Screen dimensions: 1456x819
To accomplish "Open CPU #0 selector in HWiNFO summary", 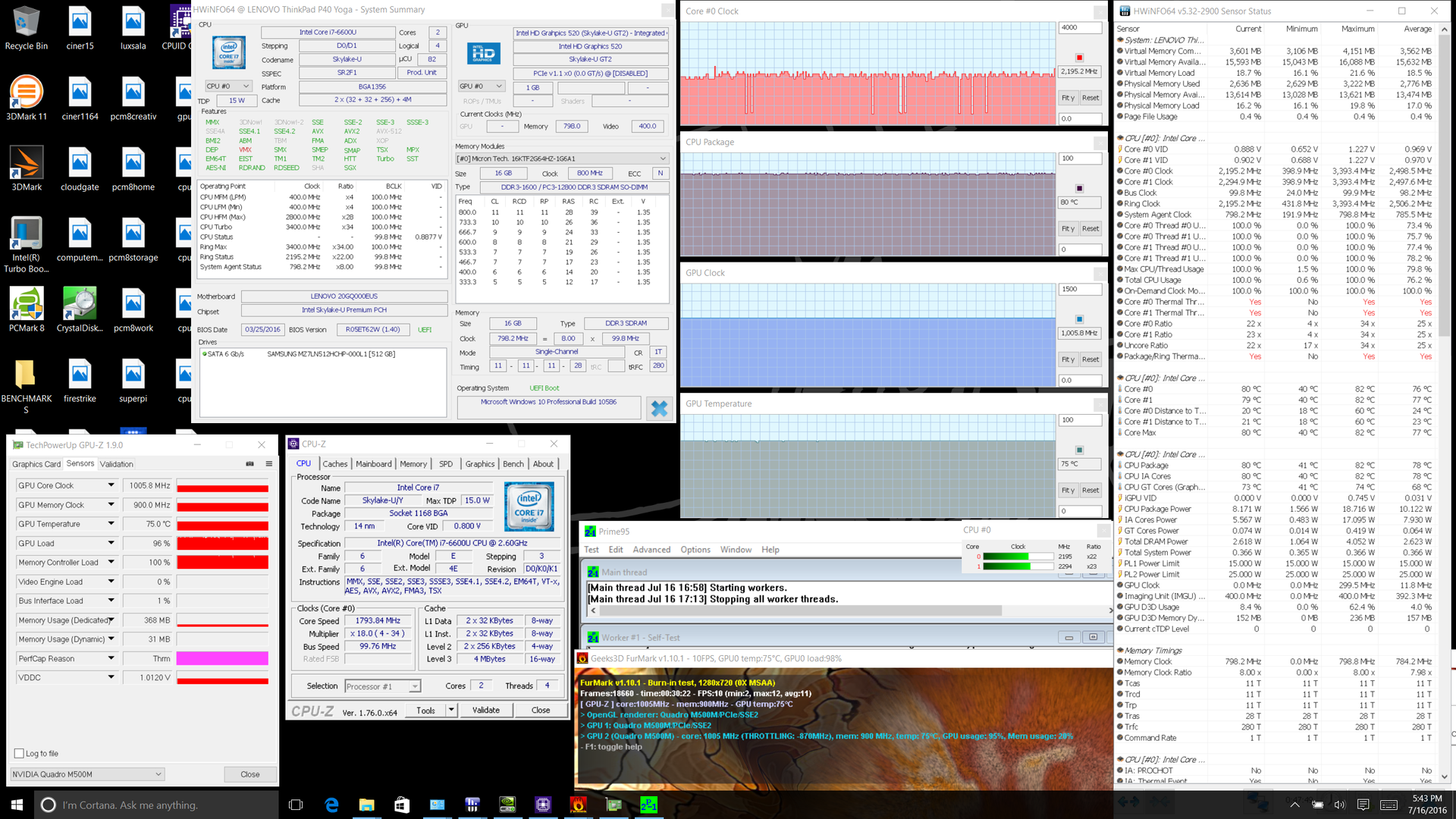I will 229,86.
